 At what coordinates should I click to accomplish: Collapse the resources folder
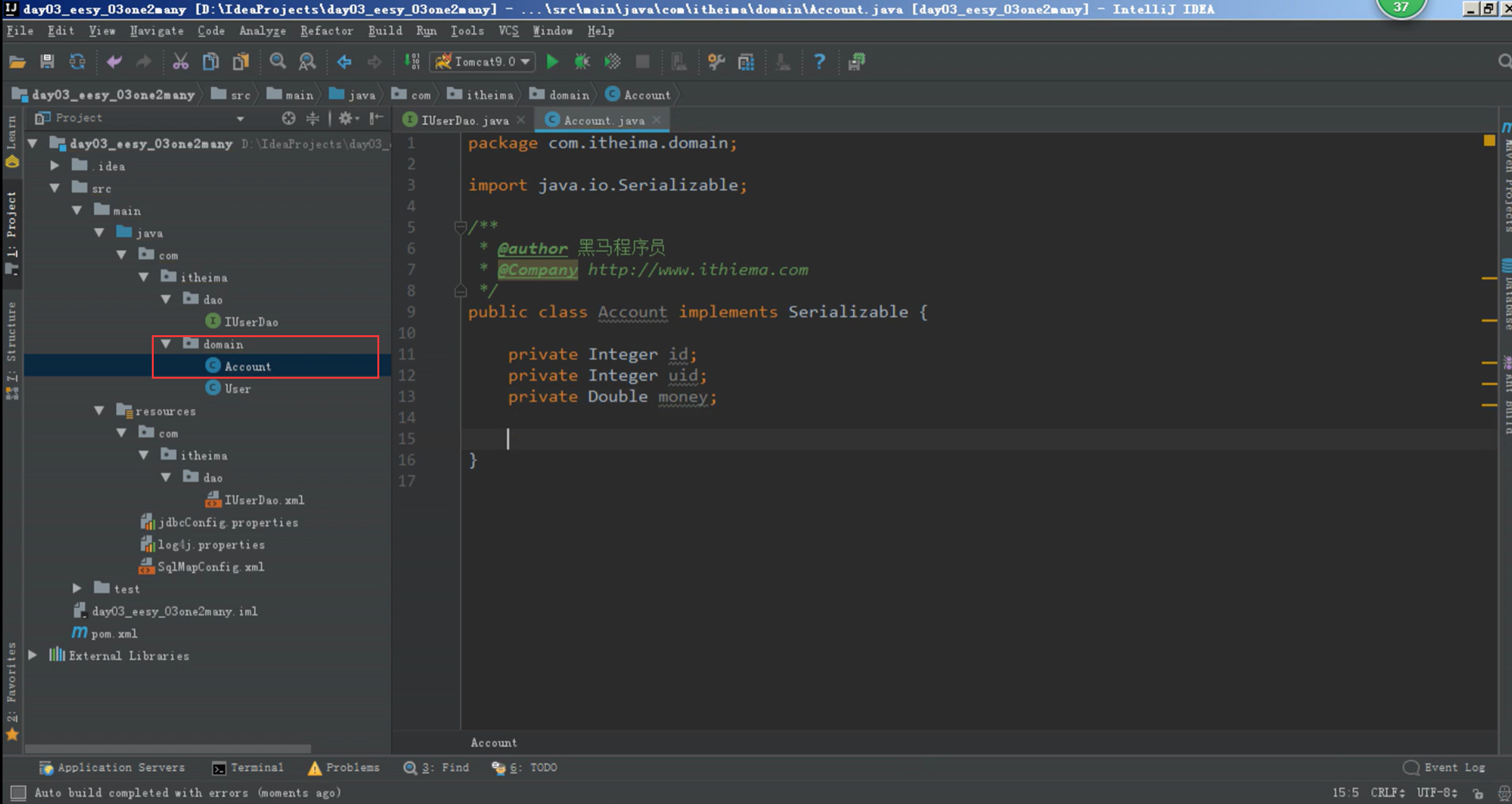[x=99, y=411]
